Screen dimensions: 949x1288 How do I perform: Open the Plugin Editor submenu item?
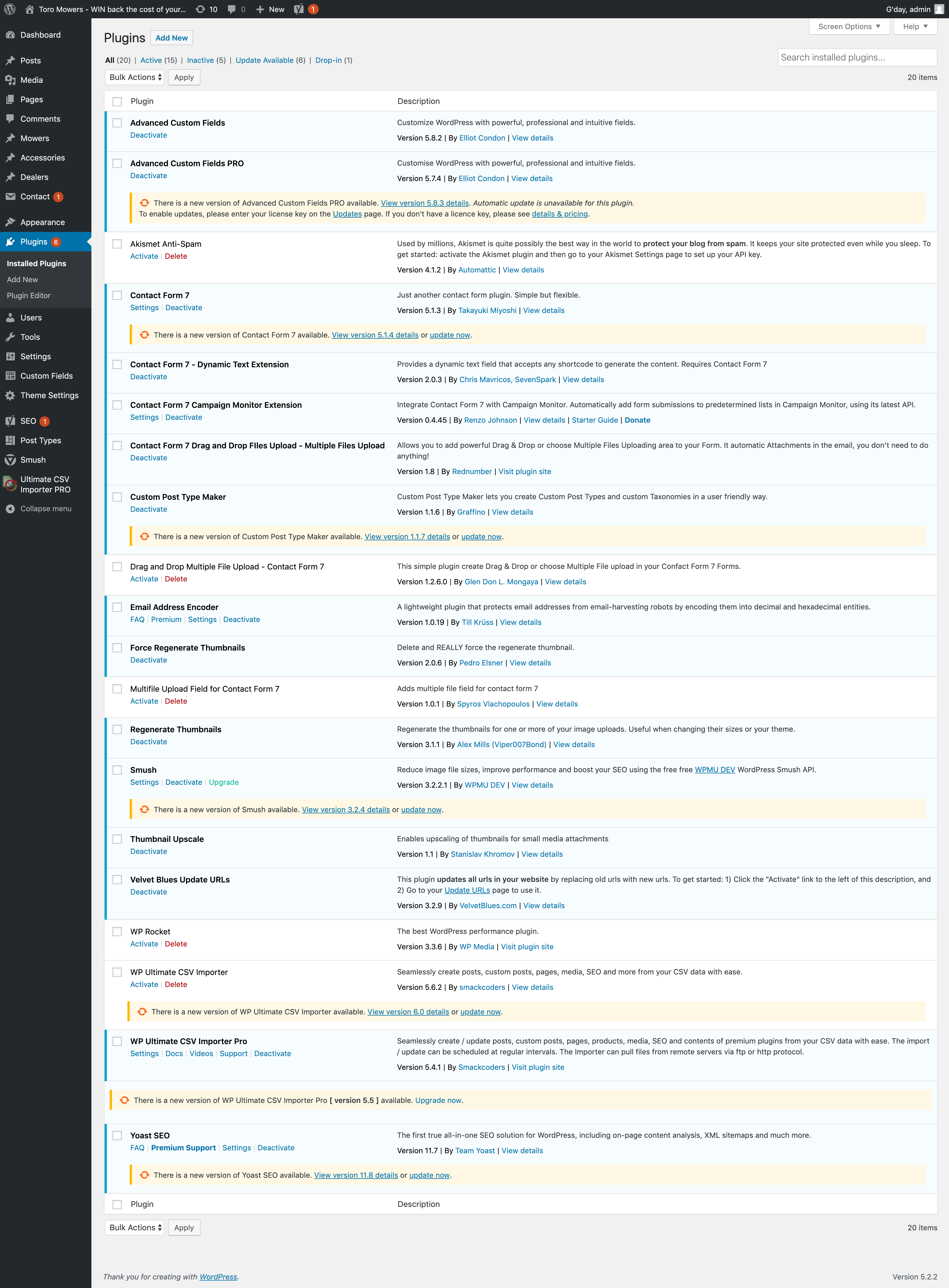(x=29, y=296)
